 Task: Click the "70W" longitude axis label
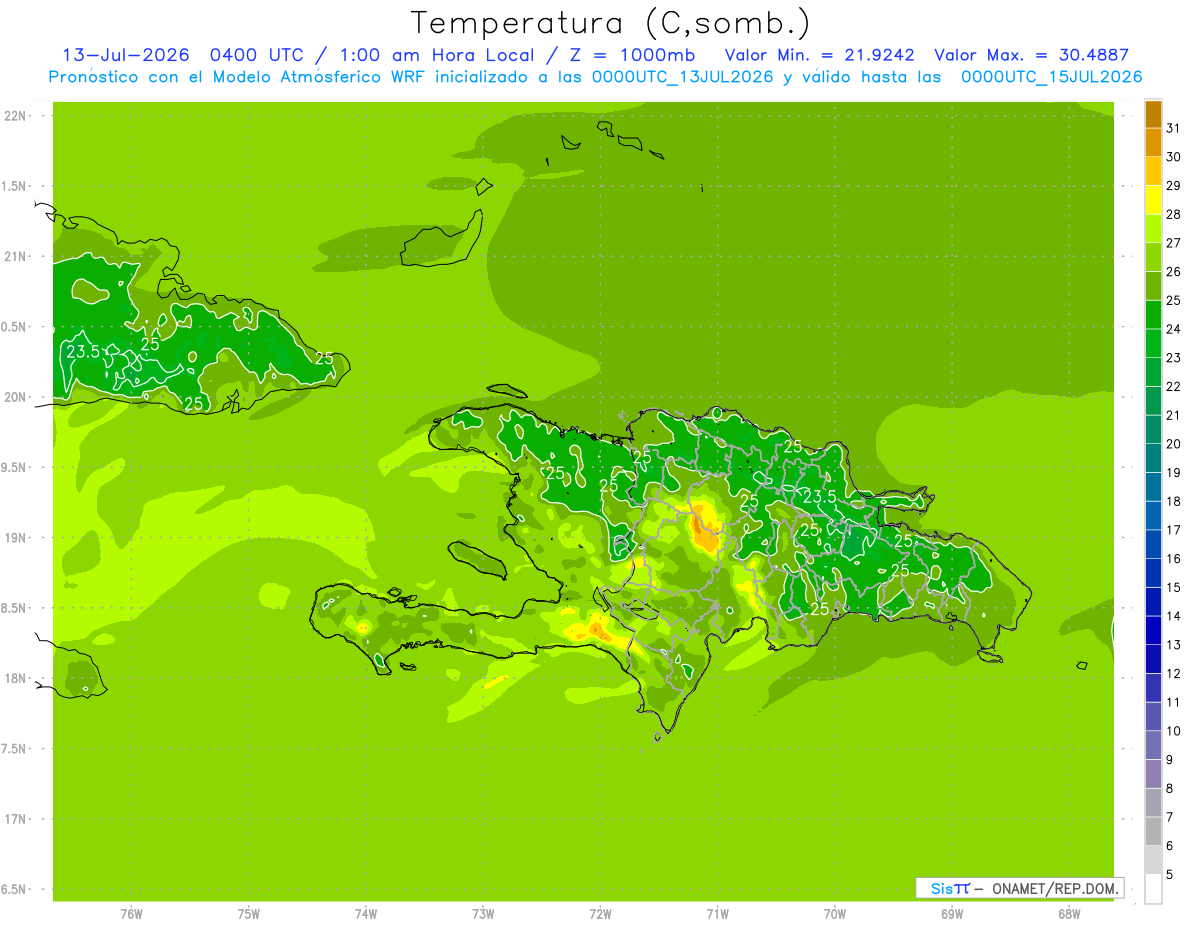point(835,913)
